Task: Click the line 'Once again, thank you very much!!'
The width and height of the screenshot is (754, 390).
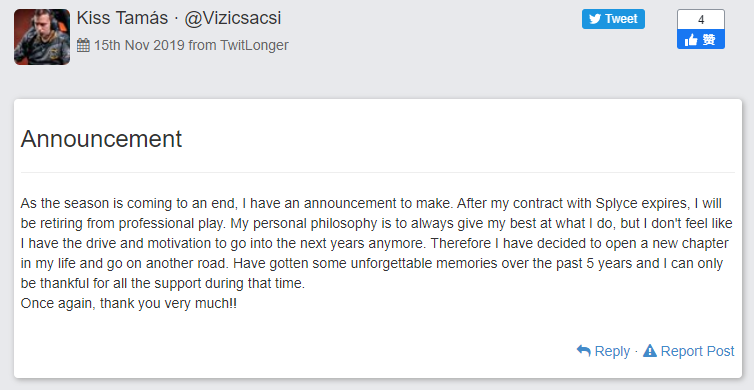Action: click(x=129, y=304)
